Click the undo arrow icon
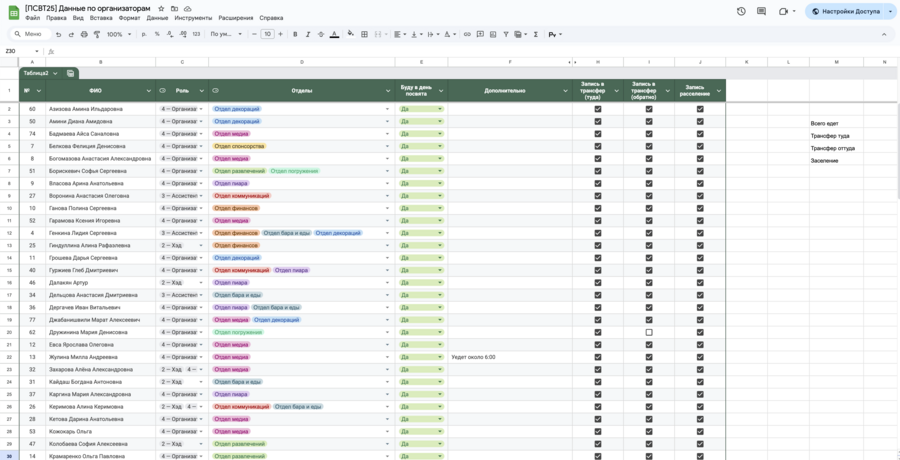The image size is (900, 460). [58, 34]
